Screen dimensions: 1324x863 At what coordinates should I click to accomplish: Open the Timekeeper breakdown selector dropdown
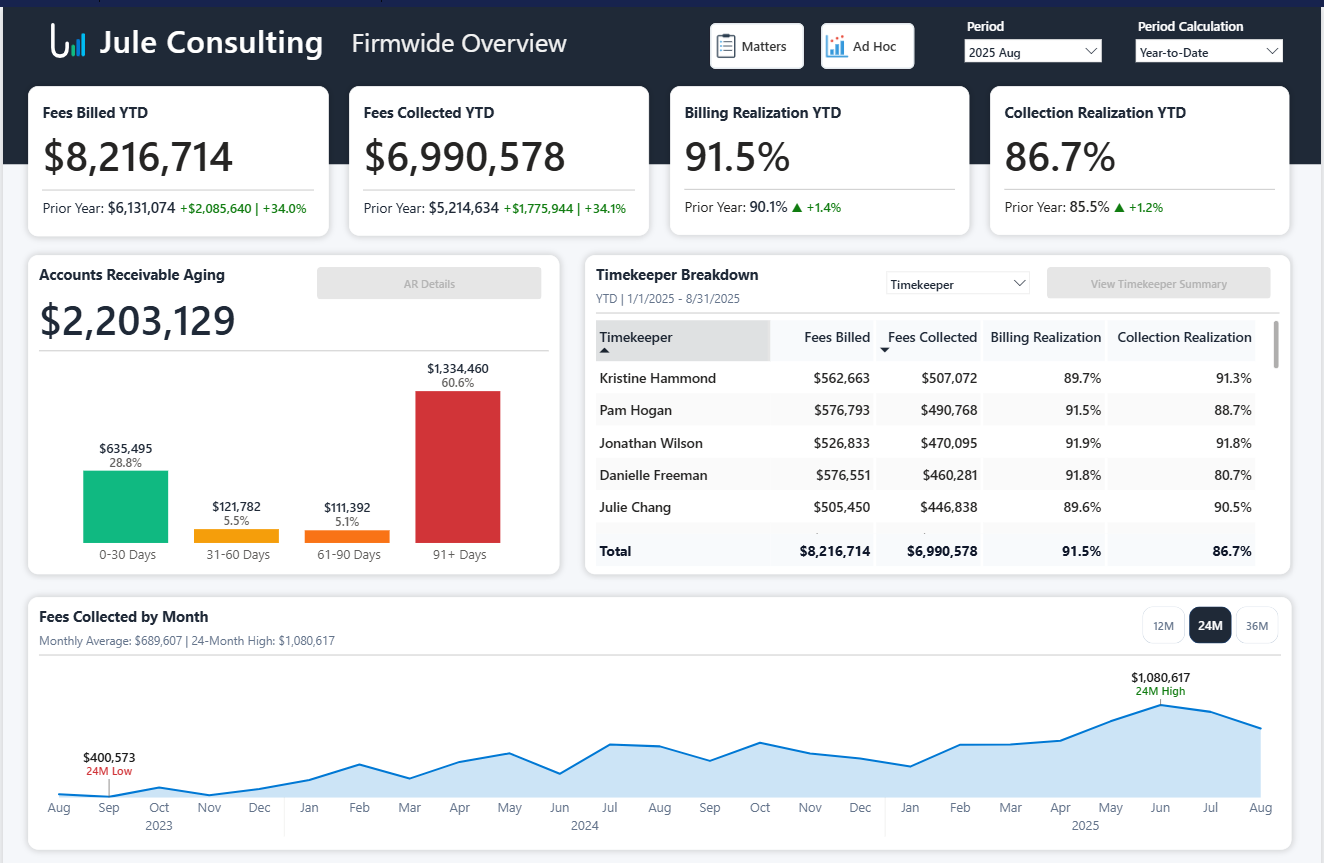tap(957, 282)
